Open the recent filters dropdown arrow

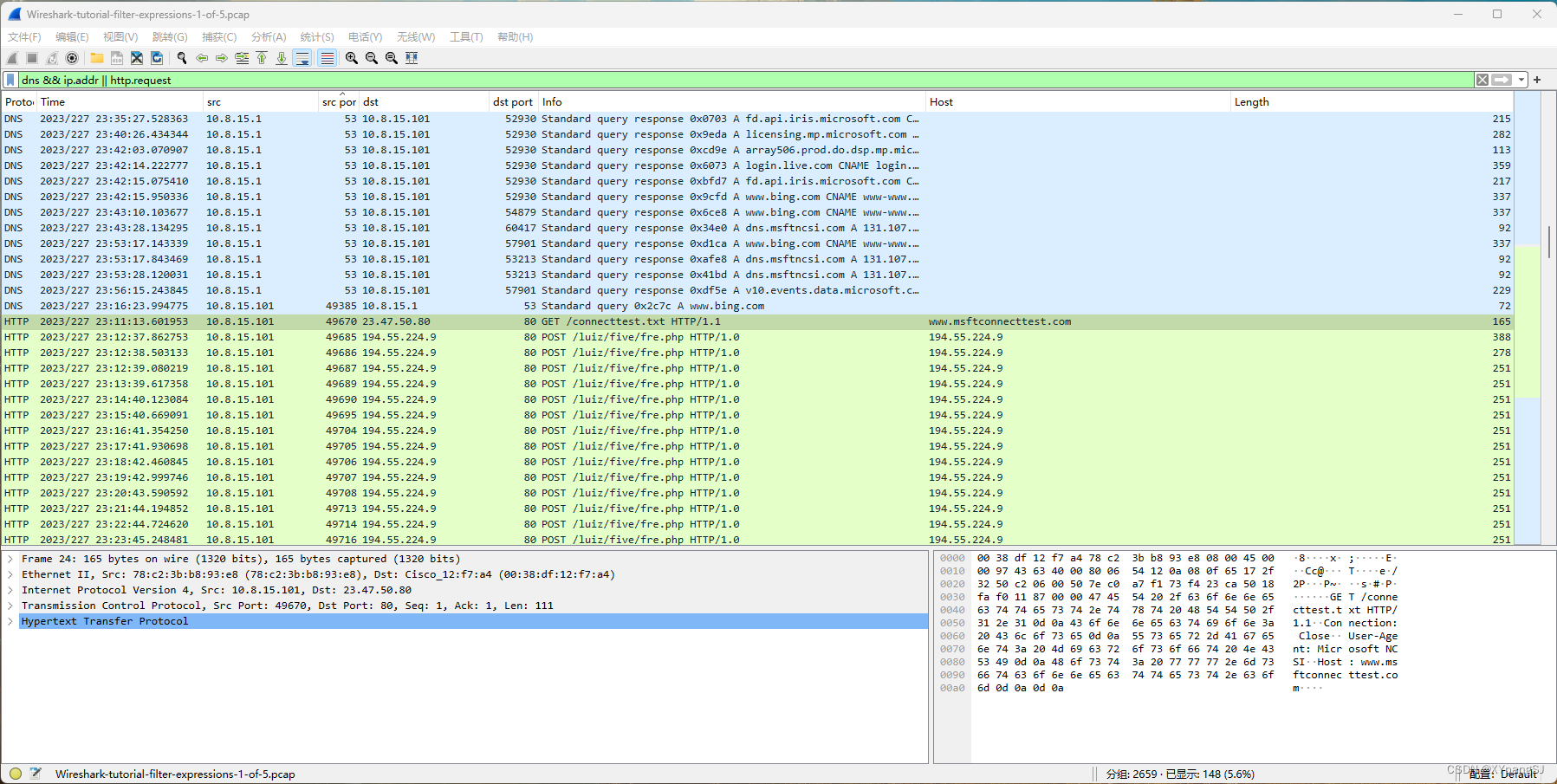point(1521,80)
